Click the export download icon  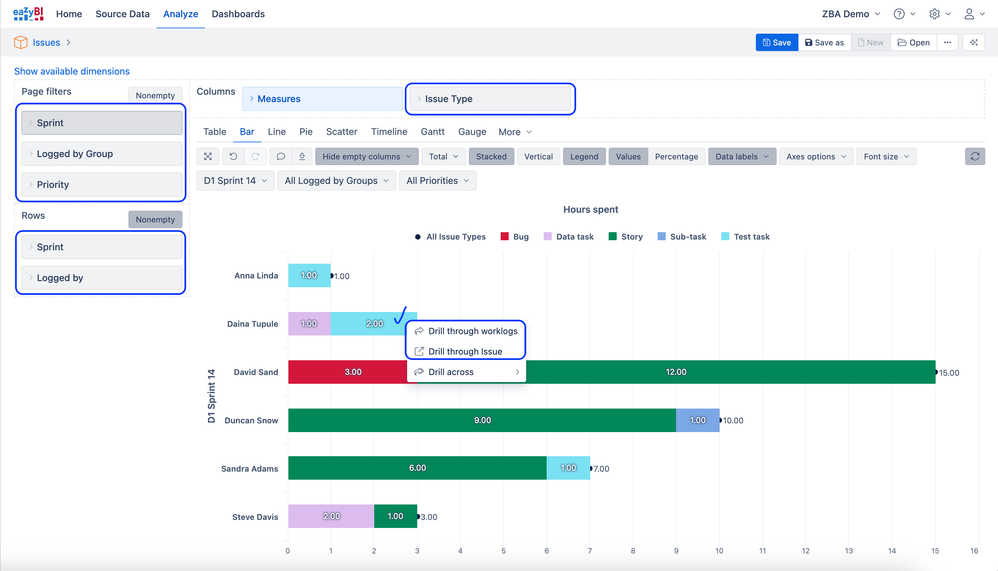click(x=302, y=157)
